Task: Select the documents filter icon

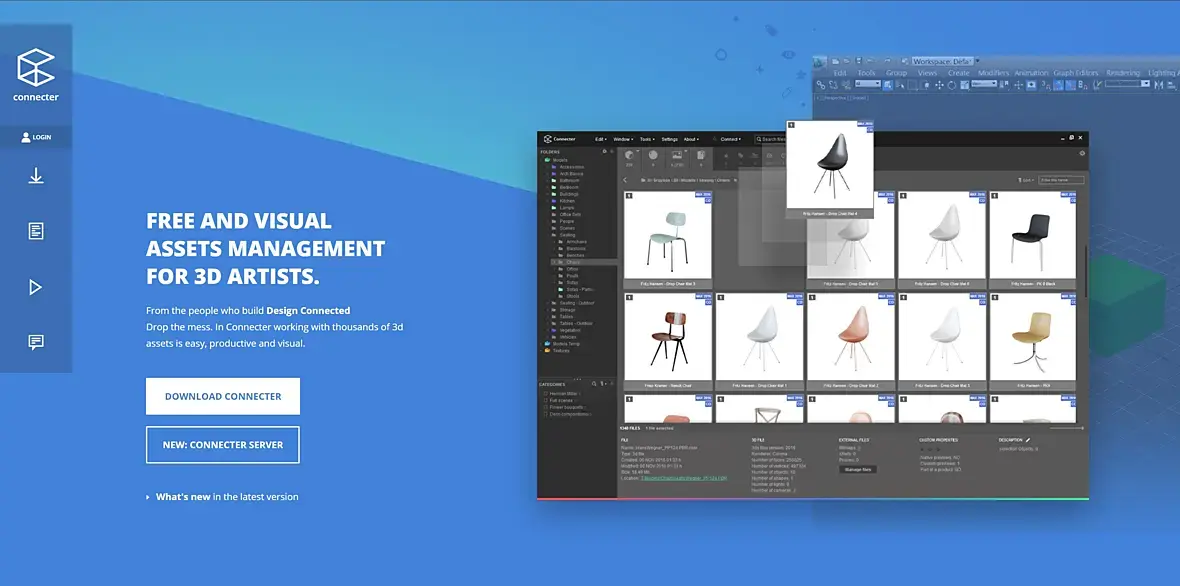Action: point(701,155)
